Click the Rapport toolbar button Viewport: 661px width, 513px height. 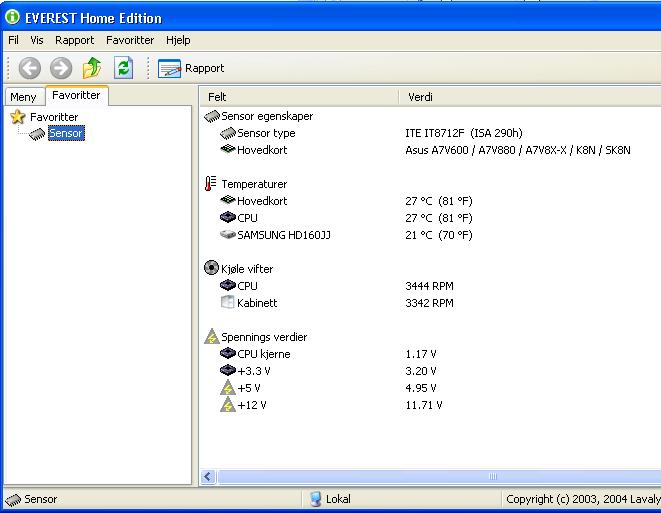[x=191, y=68]
